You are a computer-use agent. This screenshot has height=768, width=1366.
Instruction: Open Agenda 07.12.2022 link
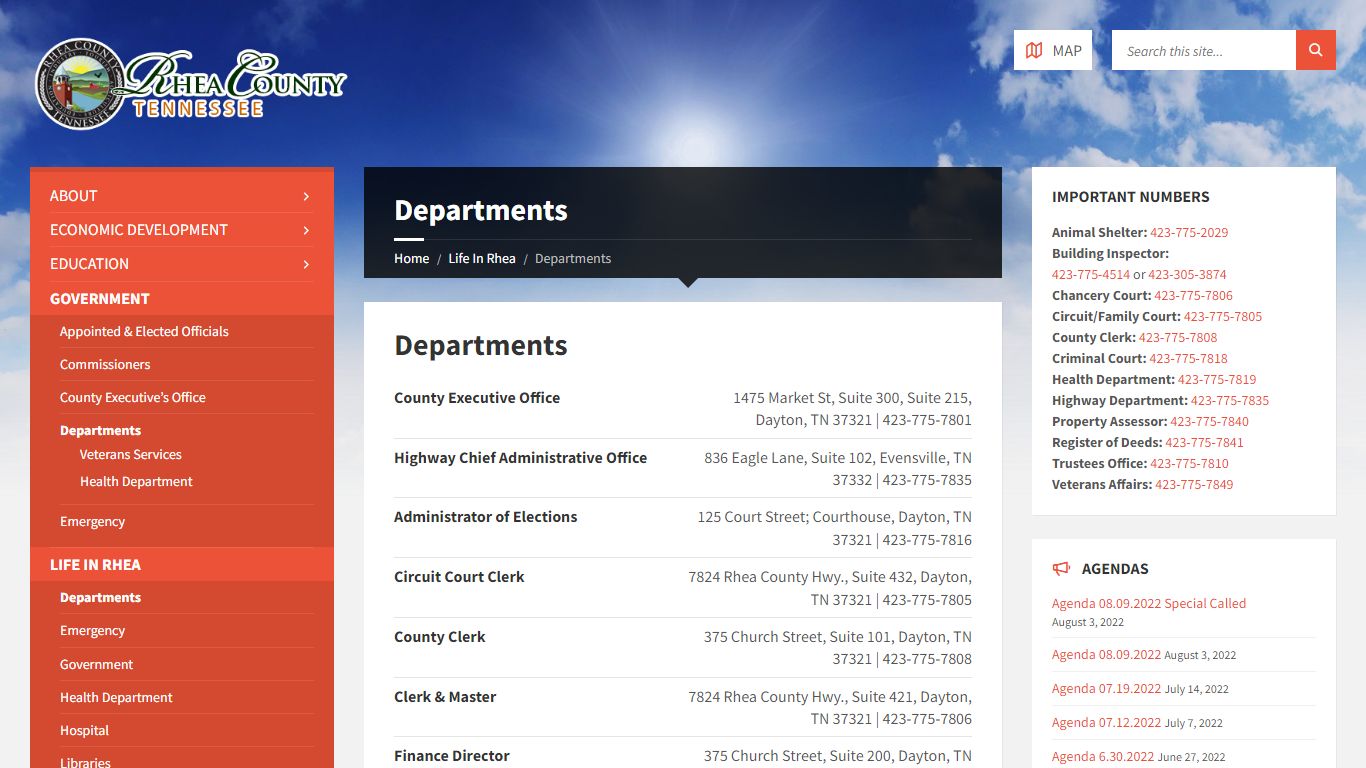tap(1106, 722)
